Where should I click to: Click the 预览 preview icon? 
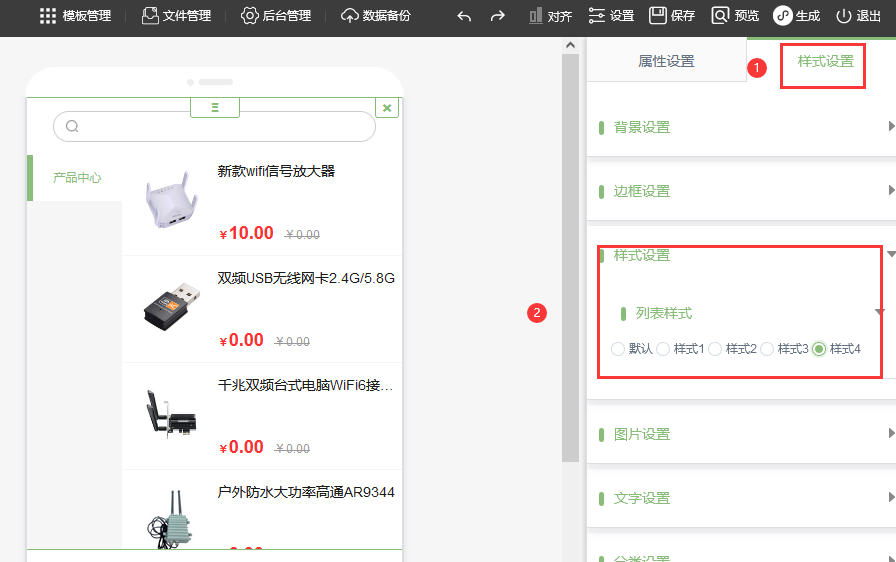coord(720,15)
